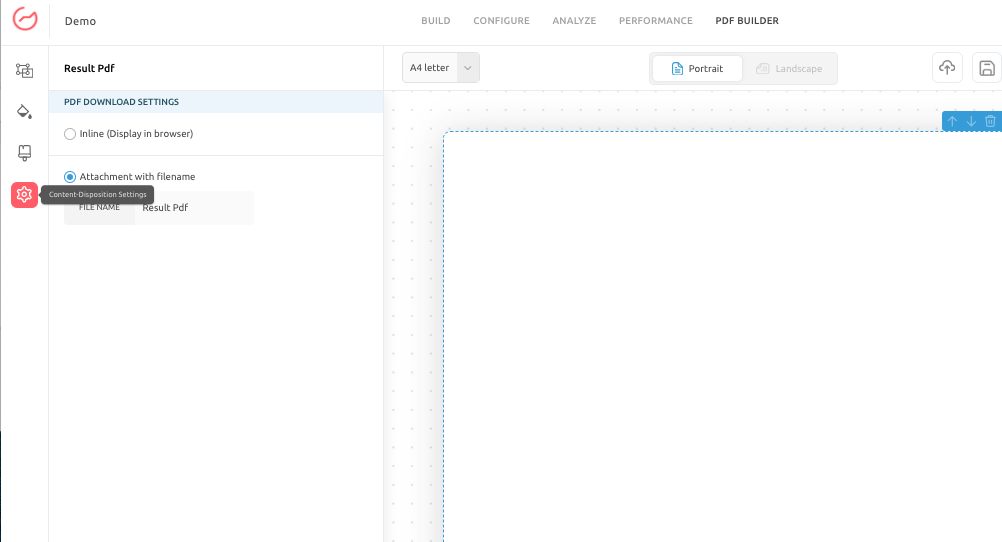Screen dimensions: 1002x542
Task: Go to the CONFIGURE tab
Action: point(502,20)
